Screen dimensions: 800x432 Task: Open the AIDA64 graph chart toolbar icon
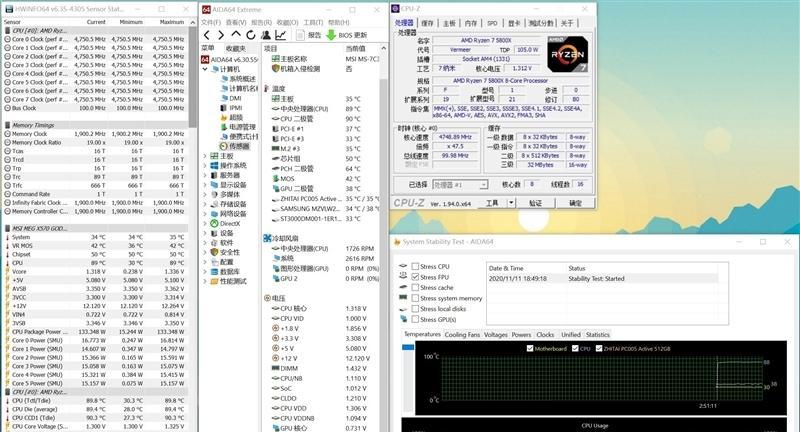(x=281, y=35)
